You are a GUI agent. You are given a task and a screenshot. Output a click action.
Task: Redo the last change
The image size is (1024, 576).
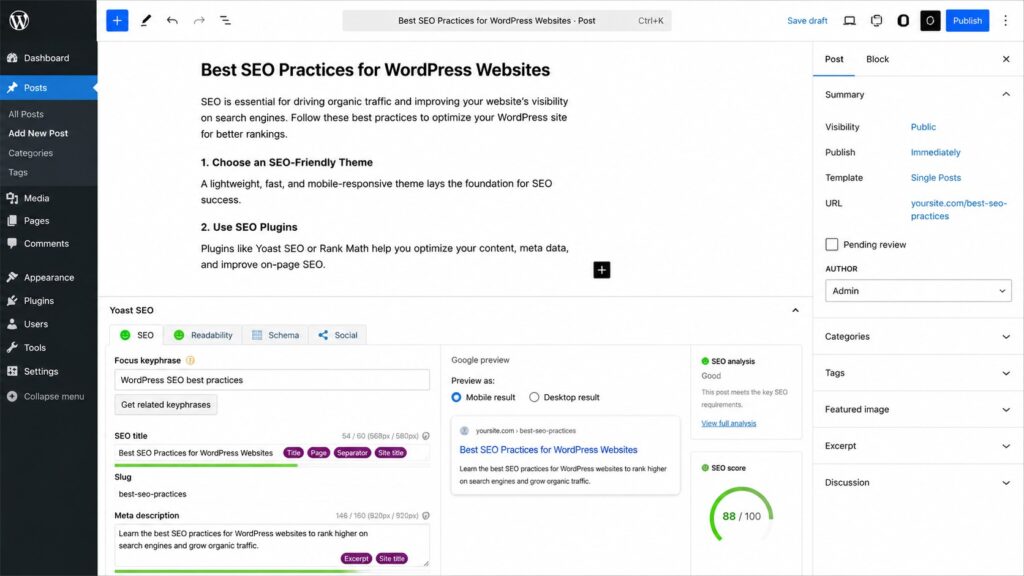pos(199,20)
